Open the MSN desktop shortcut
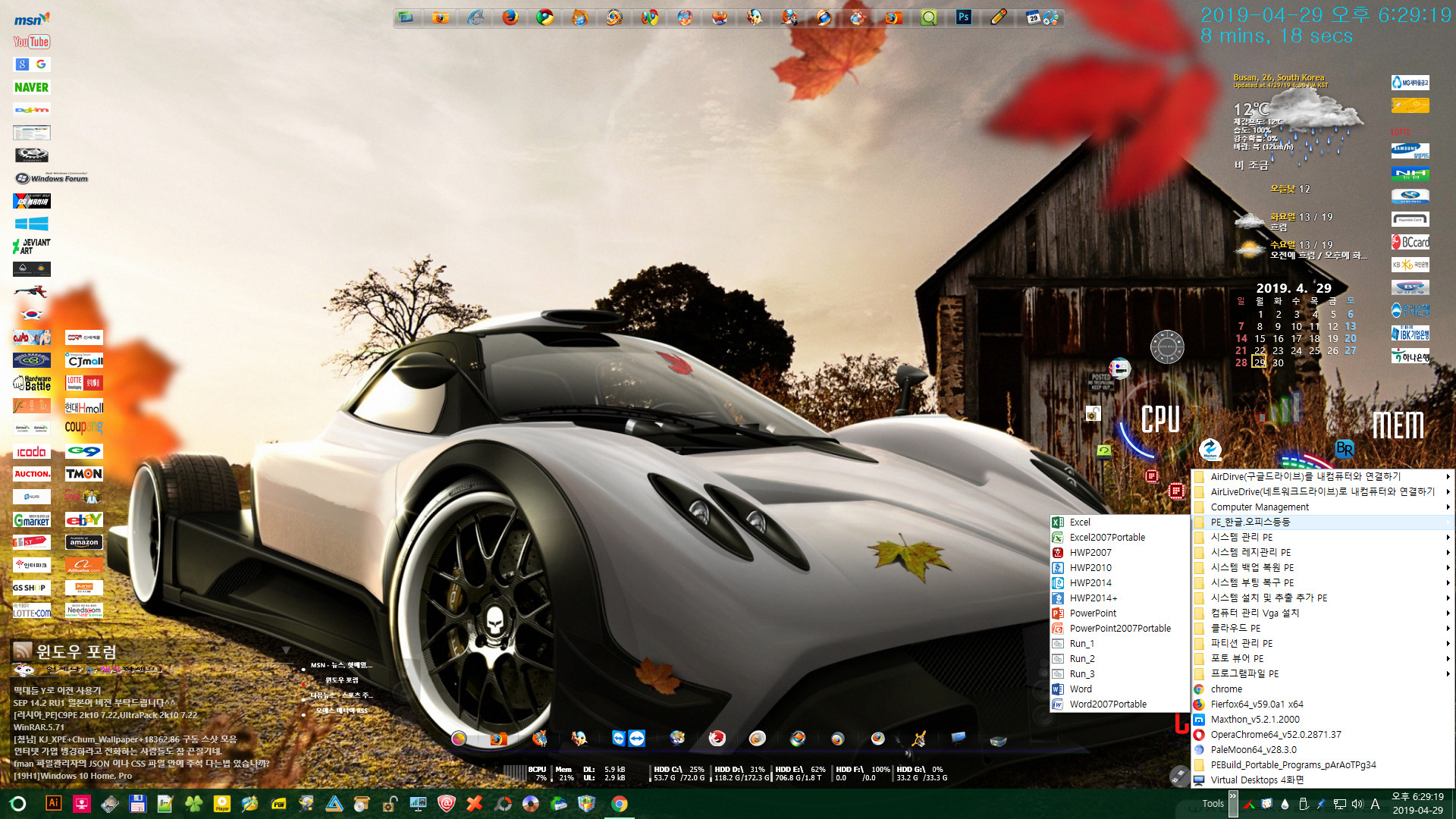 (x=32, y=19)
